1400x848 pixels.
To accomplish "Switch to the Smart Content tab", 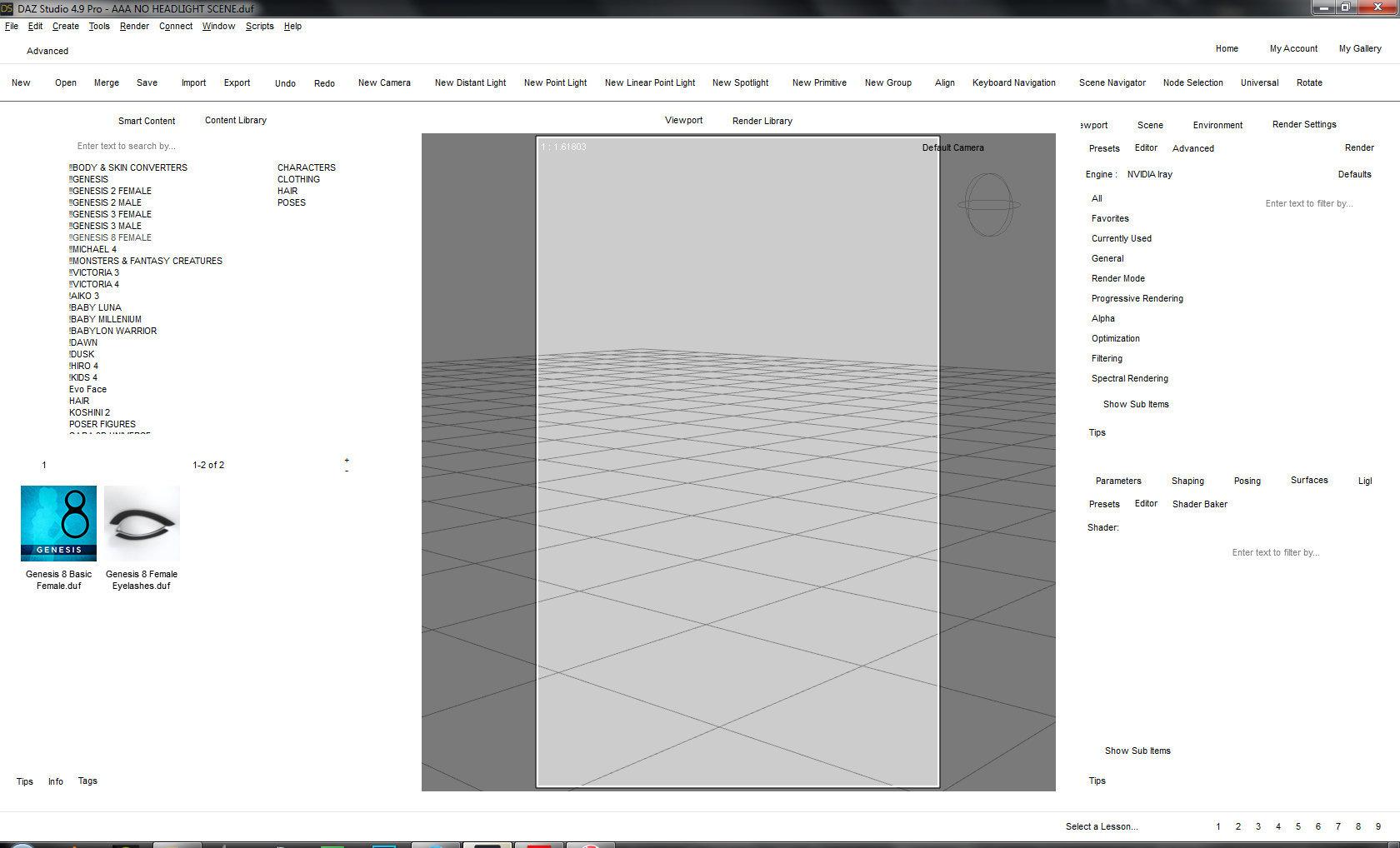I will pos(147,121).
